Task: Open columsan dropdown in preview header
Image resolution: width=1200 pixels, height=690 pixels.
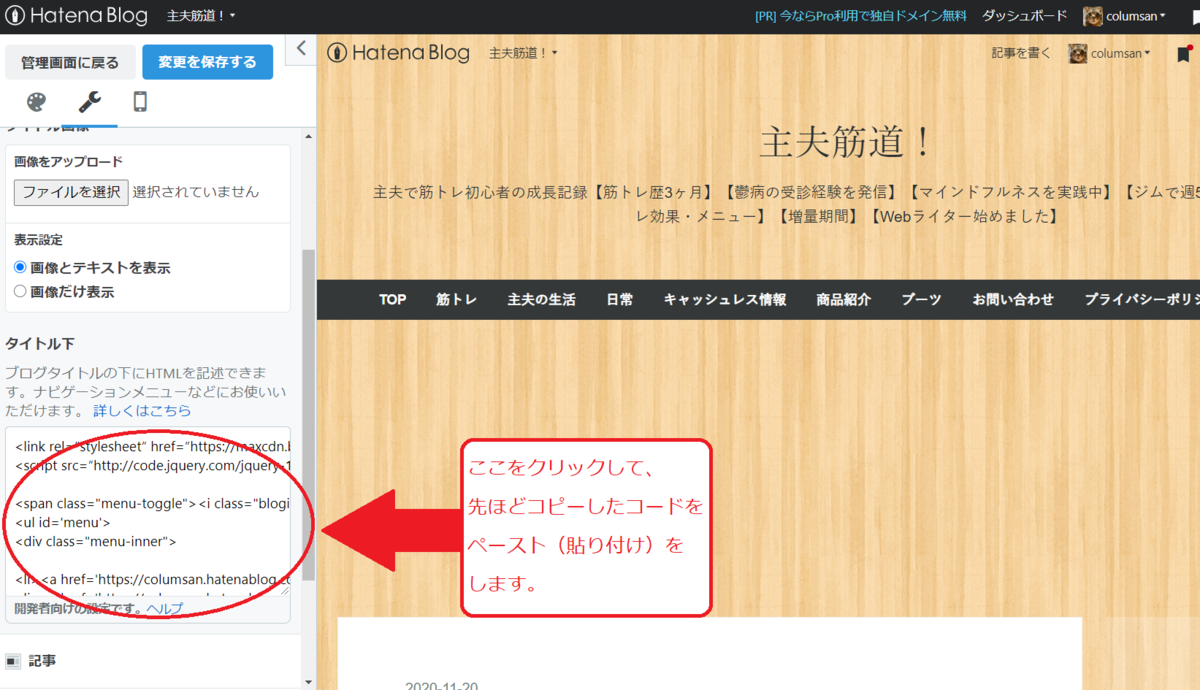Action: pyautogui.click(x=1120, y=54)
